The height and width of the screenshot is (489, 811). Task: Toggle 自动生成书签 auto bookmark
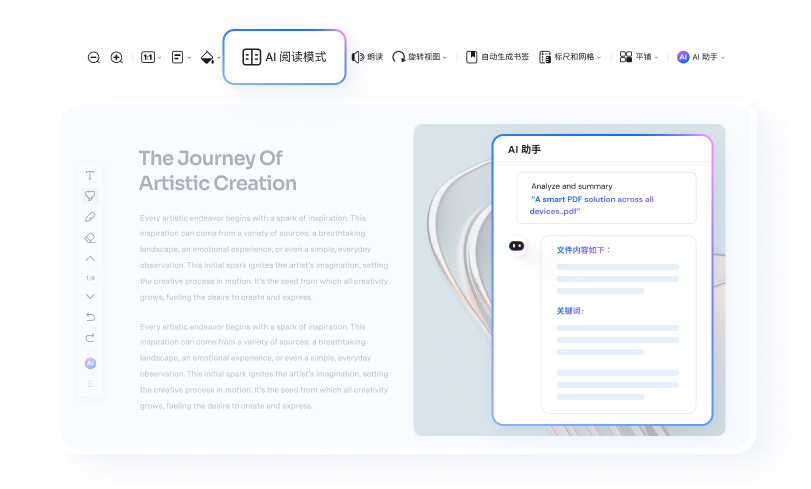pyautogui.click(x=497, y=58)
